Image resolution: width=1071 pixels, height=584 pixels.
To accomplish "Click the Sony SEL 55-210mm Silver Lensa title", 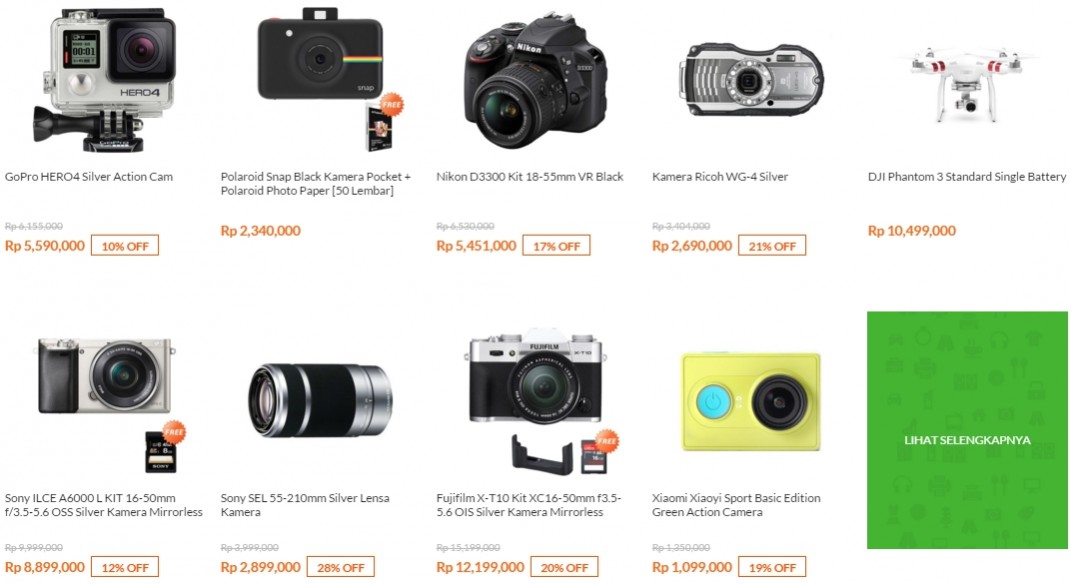I will click(x=305, y=505).
